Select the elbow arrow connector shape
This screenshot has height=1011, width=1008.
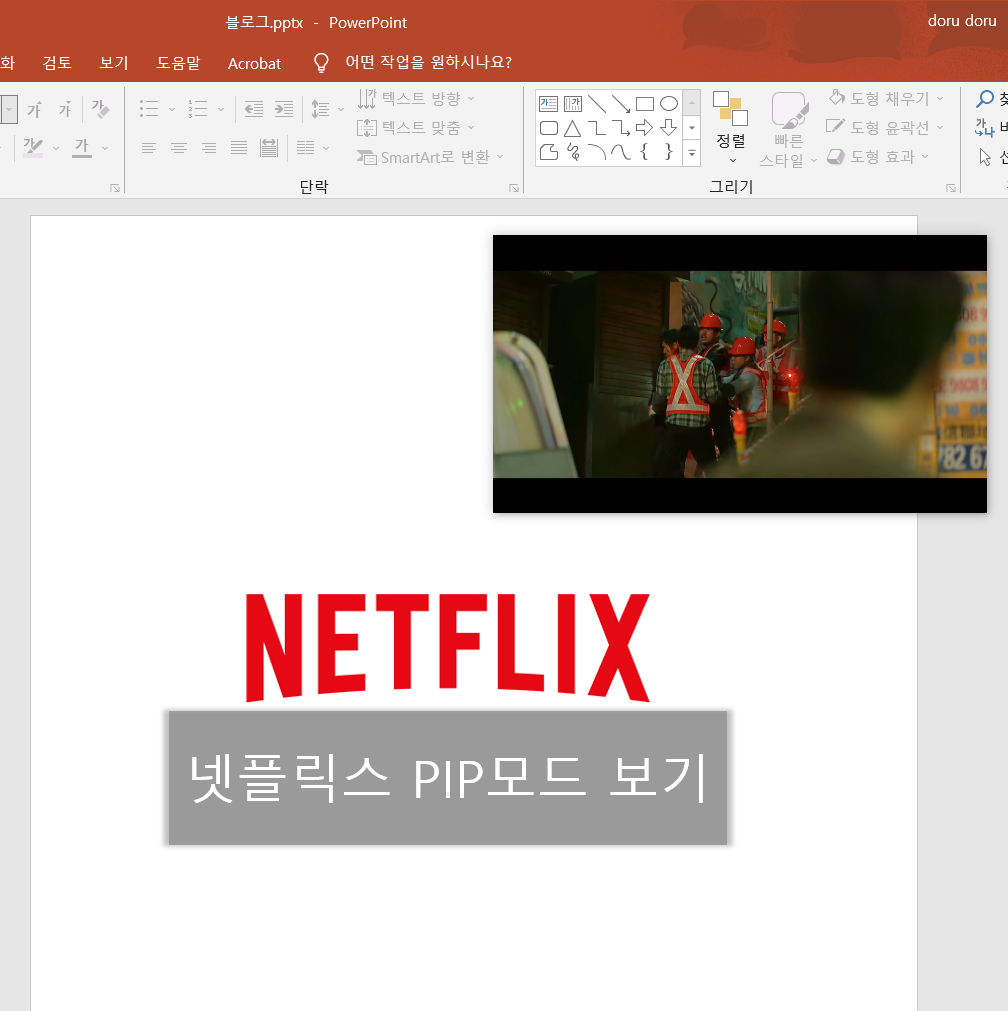coord(621,128)
